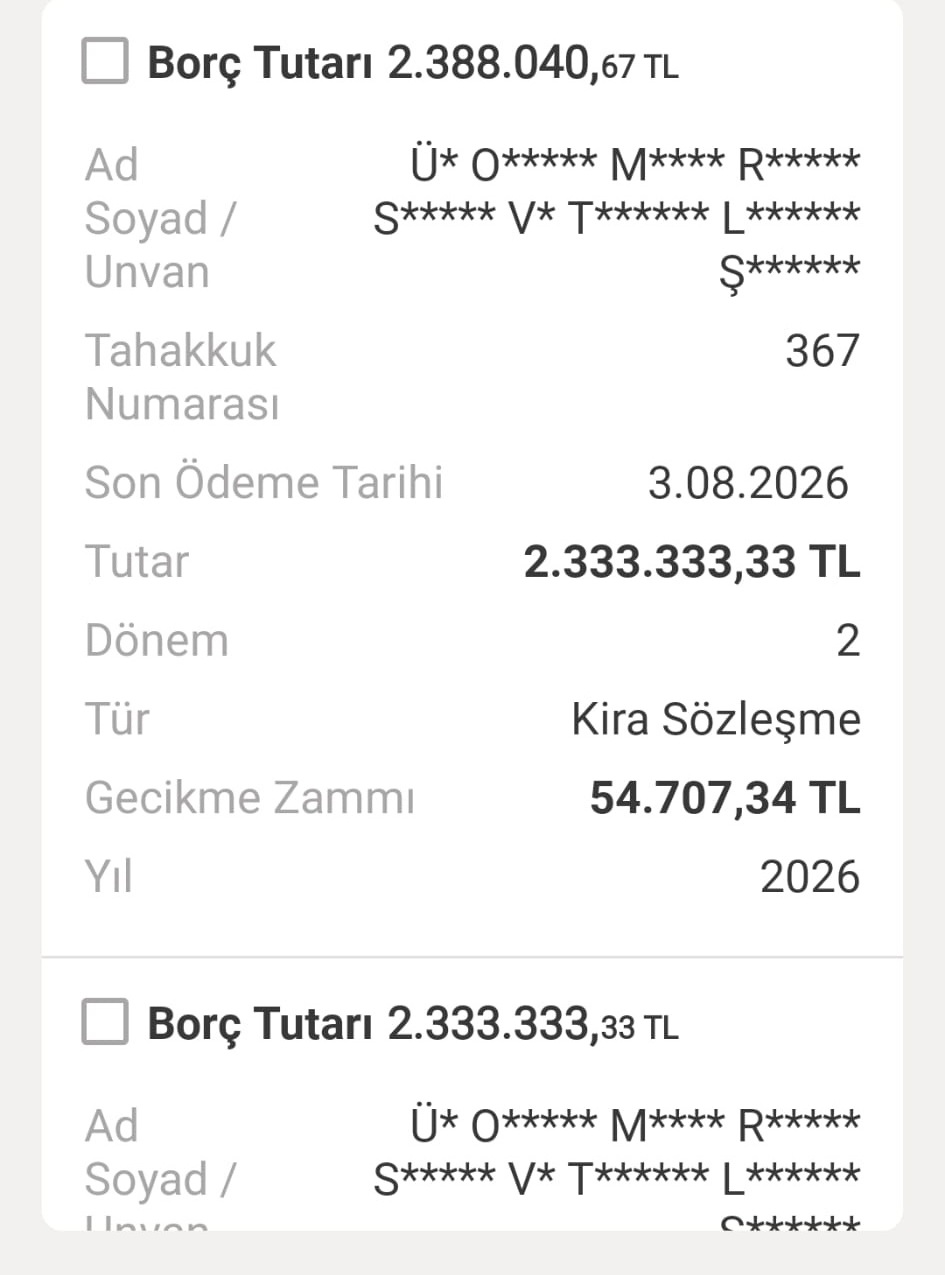
Task: Click the masked name in the 2.388.040,67 TL card
Action: coord(616,217)
